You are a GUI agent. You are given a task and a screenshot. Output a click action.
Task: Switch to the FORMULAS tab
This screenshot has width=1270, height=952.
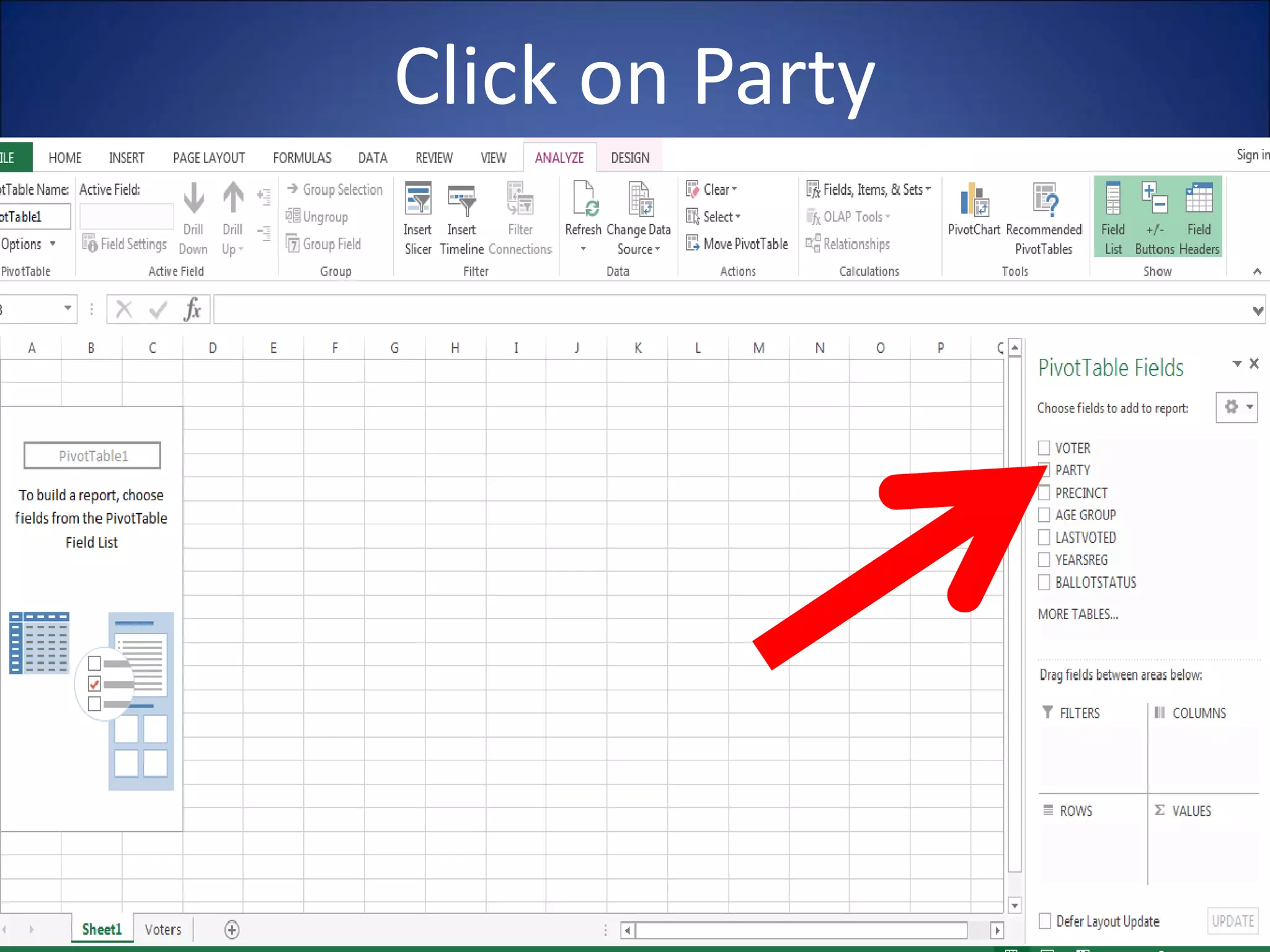pos(302,158)
